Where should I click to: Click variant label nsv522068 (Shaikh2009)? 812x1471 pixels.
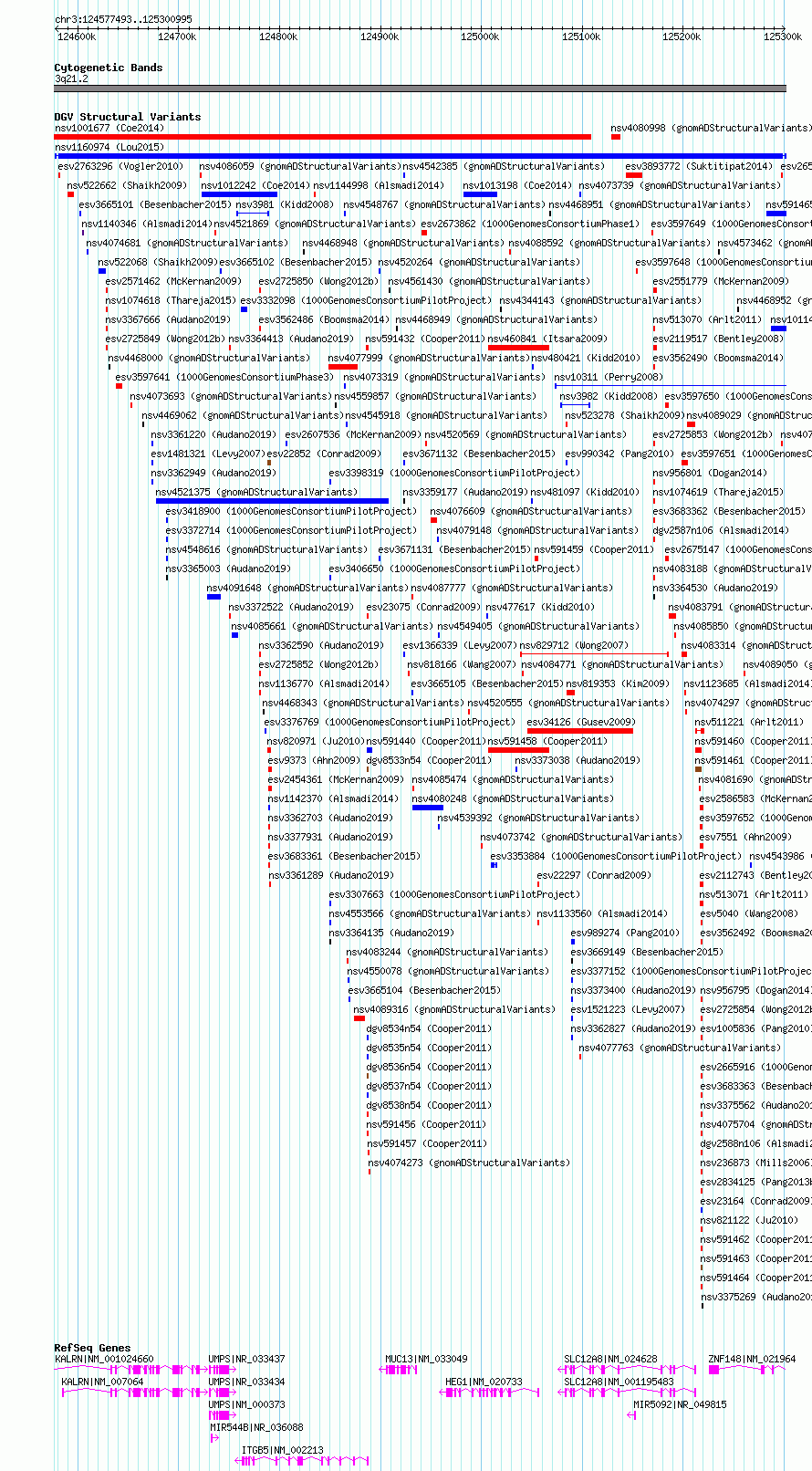158,262
